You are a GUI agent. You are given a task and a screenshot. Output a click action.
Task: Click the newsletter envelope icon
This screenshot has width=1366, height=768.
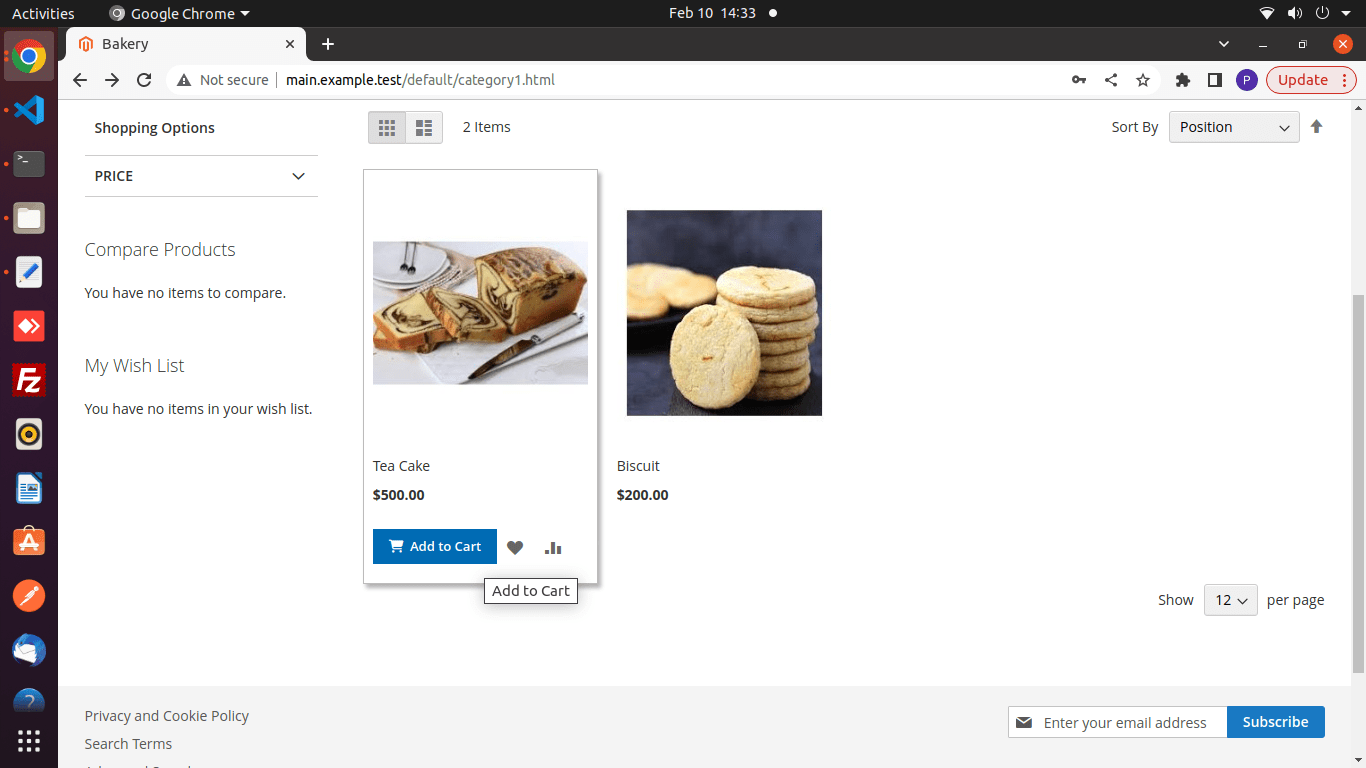point(1024,722)
